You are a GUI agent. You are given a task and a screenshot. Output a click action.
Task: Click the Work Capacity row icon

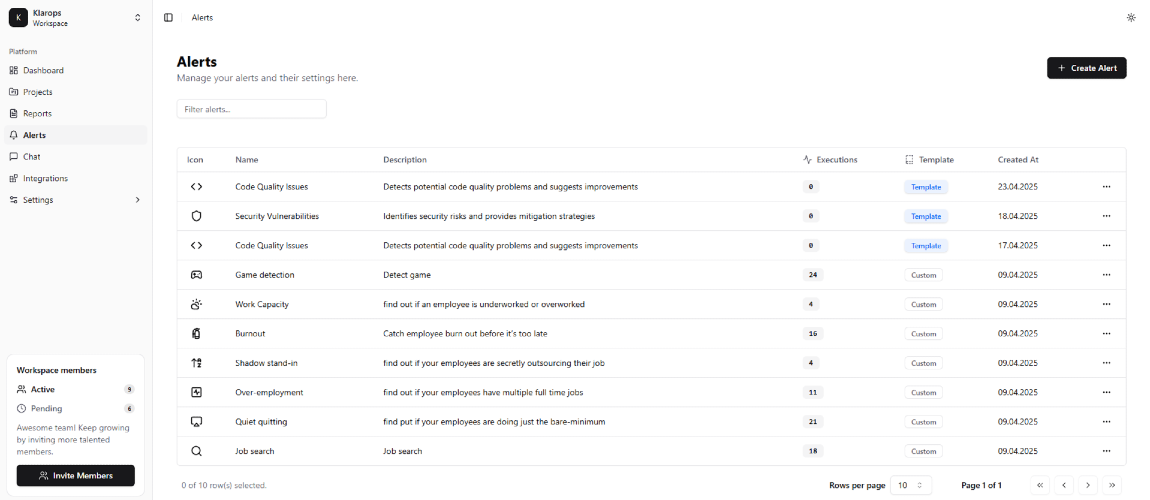pyautogui.click(x=196, y=304)
